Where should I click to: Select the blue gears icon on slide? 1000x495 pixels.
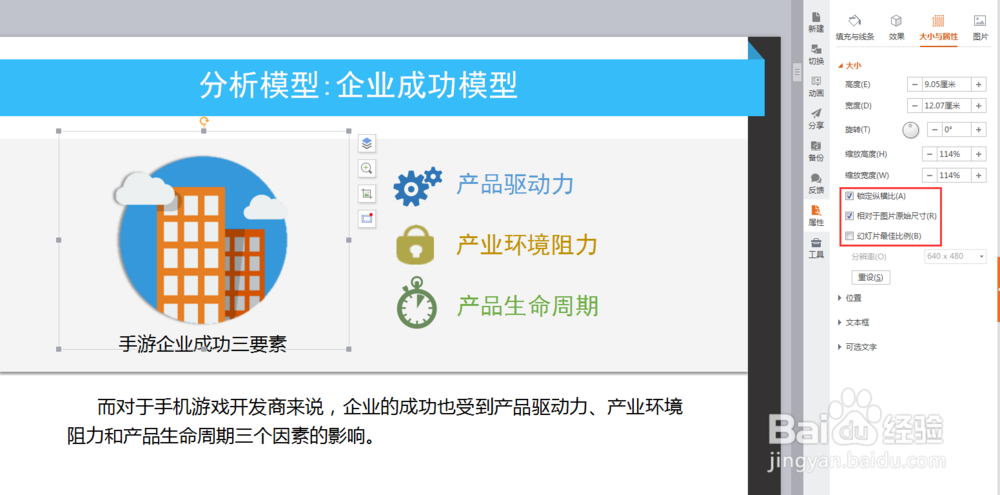tap(417, 186)
